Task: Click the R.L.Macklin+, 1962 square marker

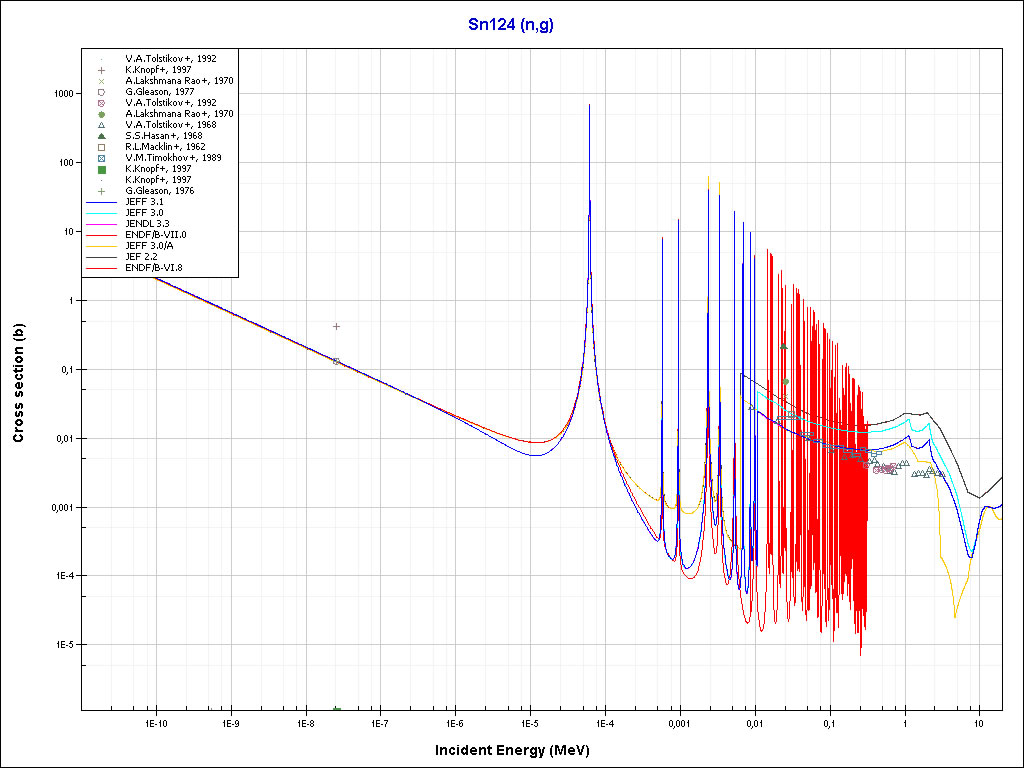Action: pyautogui.click(x=101, y=147)
